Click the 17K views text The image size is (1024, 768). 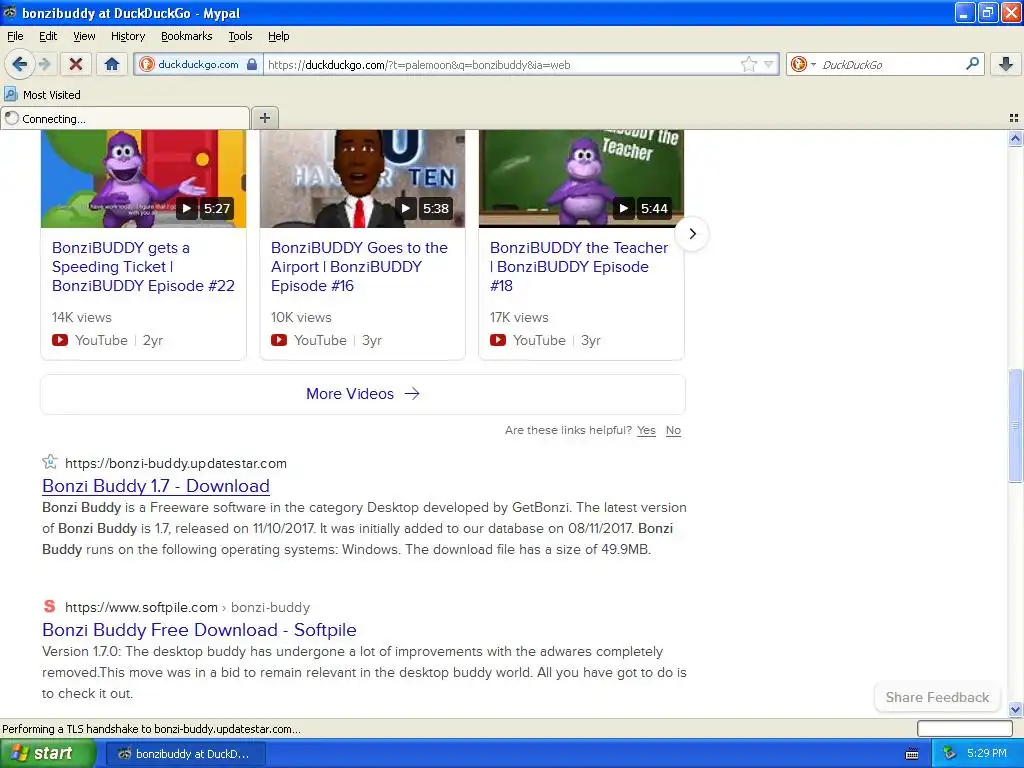[x=519, y=317]
